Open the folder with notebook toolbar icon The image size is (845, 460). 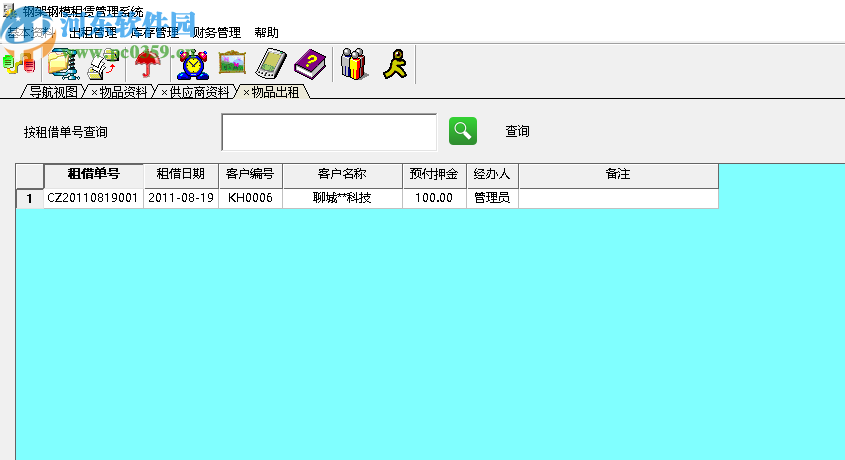pos(63,64)
